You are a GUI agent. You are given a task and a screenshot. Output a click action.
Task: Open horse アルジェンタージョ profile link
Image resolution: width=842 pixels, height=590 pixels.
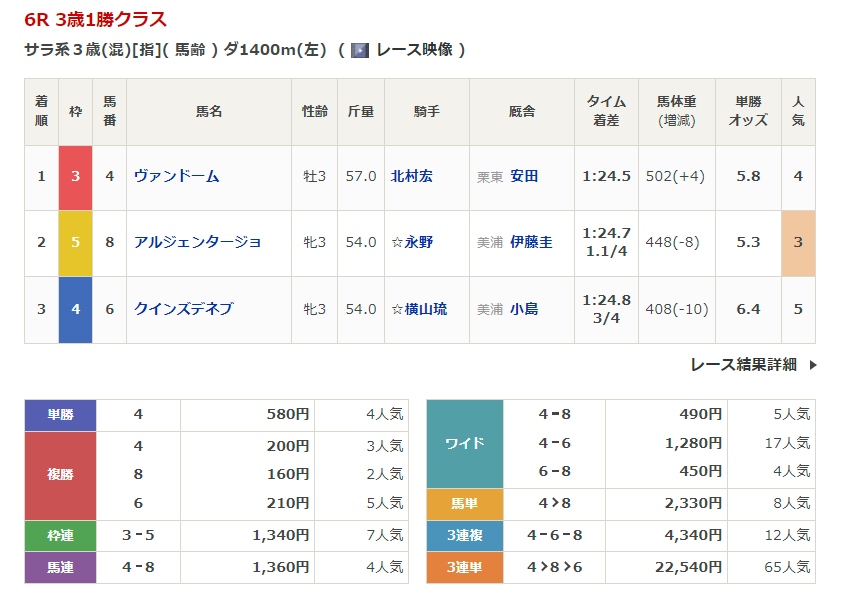[x=198, y=242]
